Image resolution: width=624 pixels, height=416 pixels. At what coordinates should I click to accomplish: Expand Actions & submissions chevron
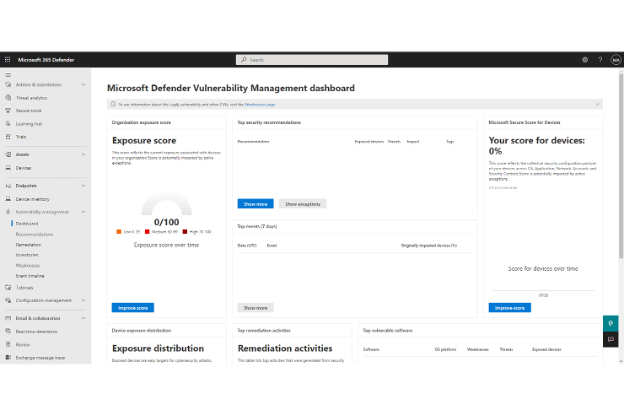(x=83, y=85)
